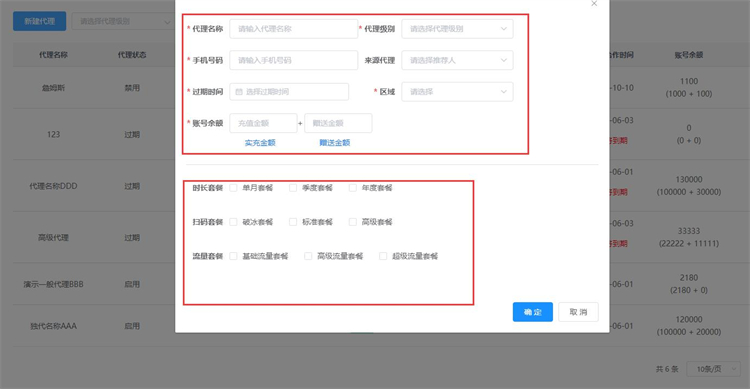Click the chevron arrow of 代理级别 select
750x389 pixels.
click(x=504, y=29)
